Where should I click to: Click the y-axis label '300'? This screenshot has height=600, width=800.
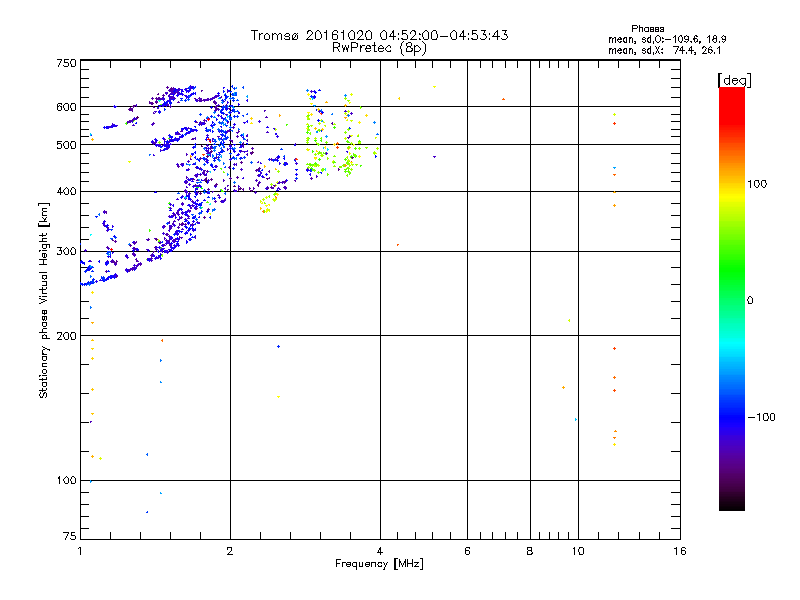(x=66, y=251)
